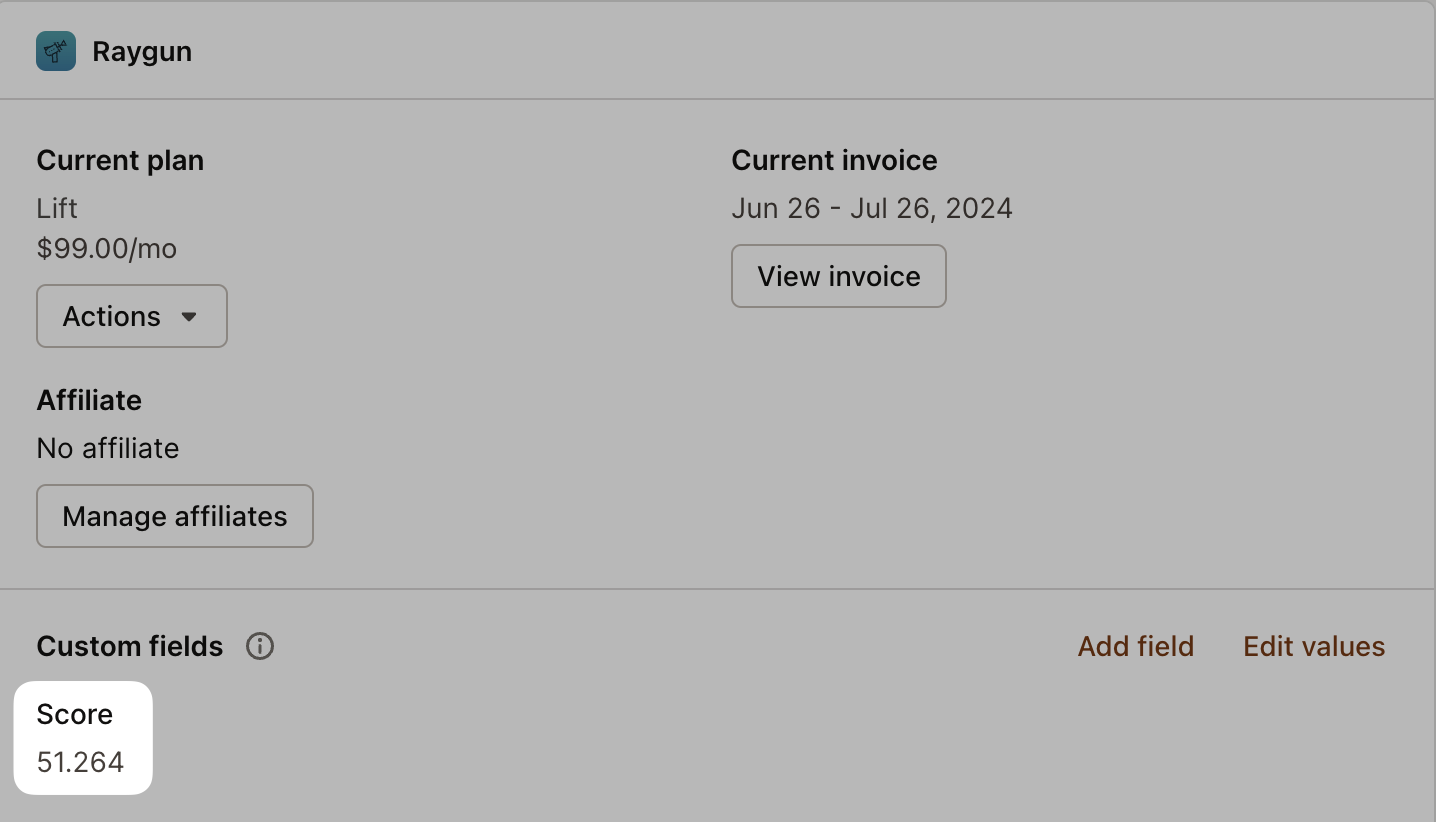Click the View invoice button
This screenshot has width=1436, height=822.
pyautogui.click(x=838, y=276)
